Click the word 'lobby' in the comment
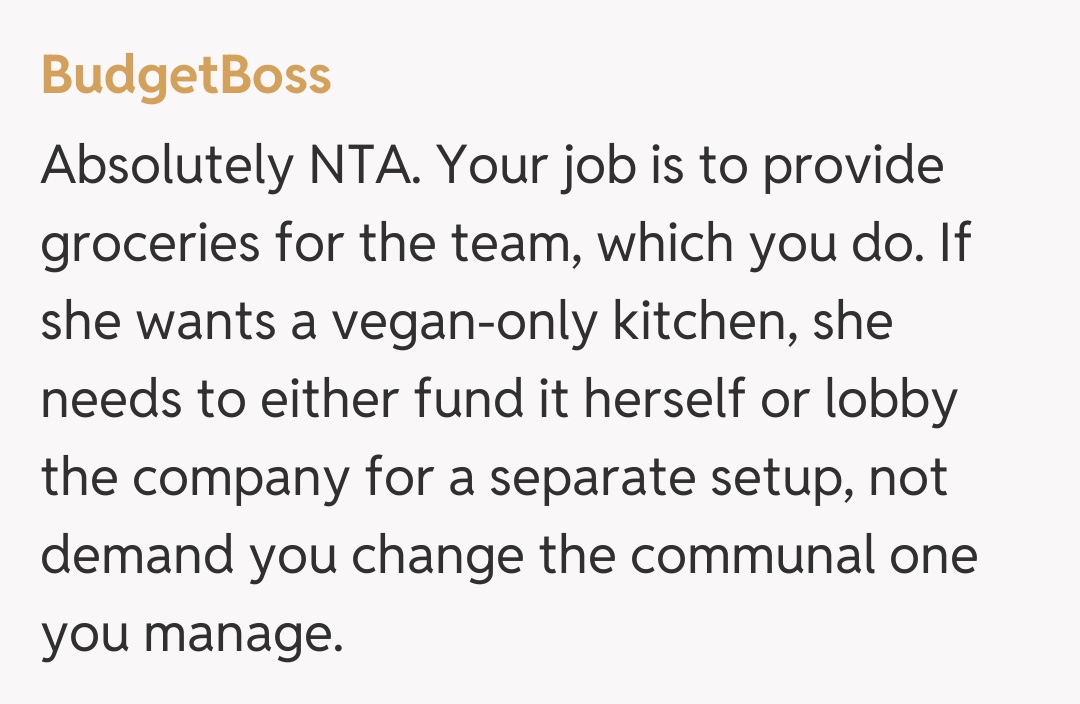This screenshot has width=1080, height=704. pos(890,402)
